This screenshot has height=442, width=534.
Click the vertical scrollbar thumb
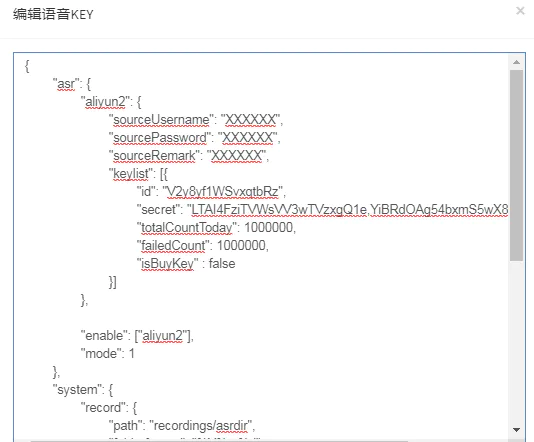pyautogui.click(x=516, y=165)
